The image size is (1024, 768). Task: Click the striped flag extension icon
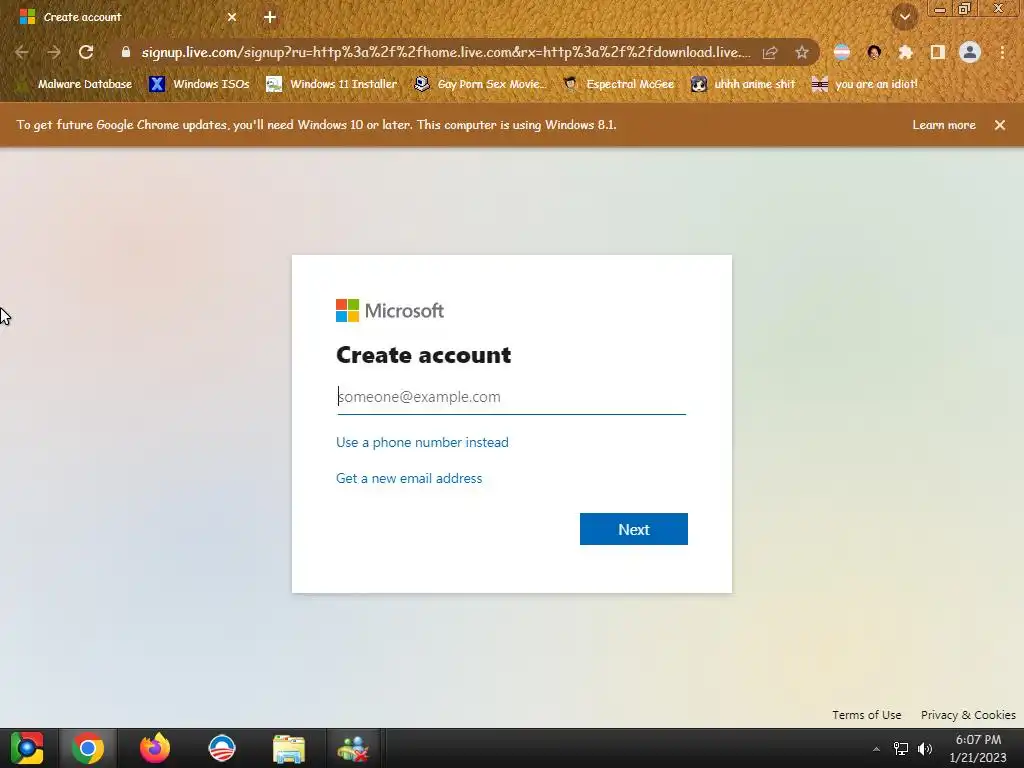tap(842, 52)
